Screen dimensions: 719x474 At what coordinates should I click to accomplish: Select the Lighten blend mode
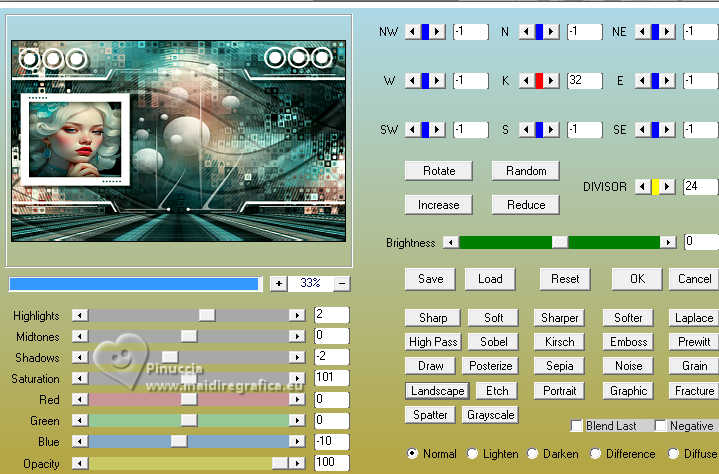coord(473,454)
